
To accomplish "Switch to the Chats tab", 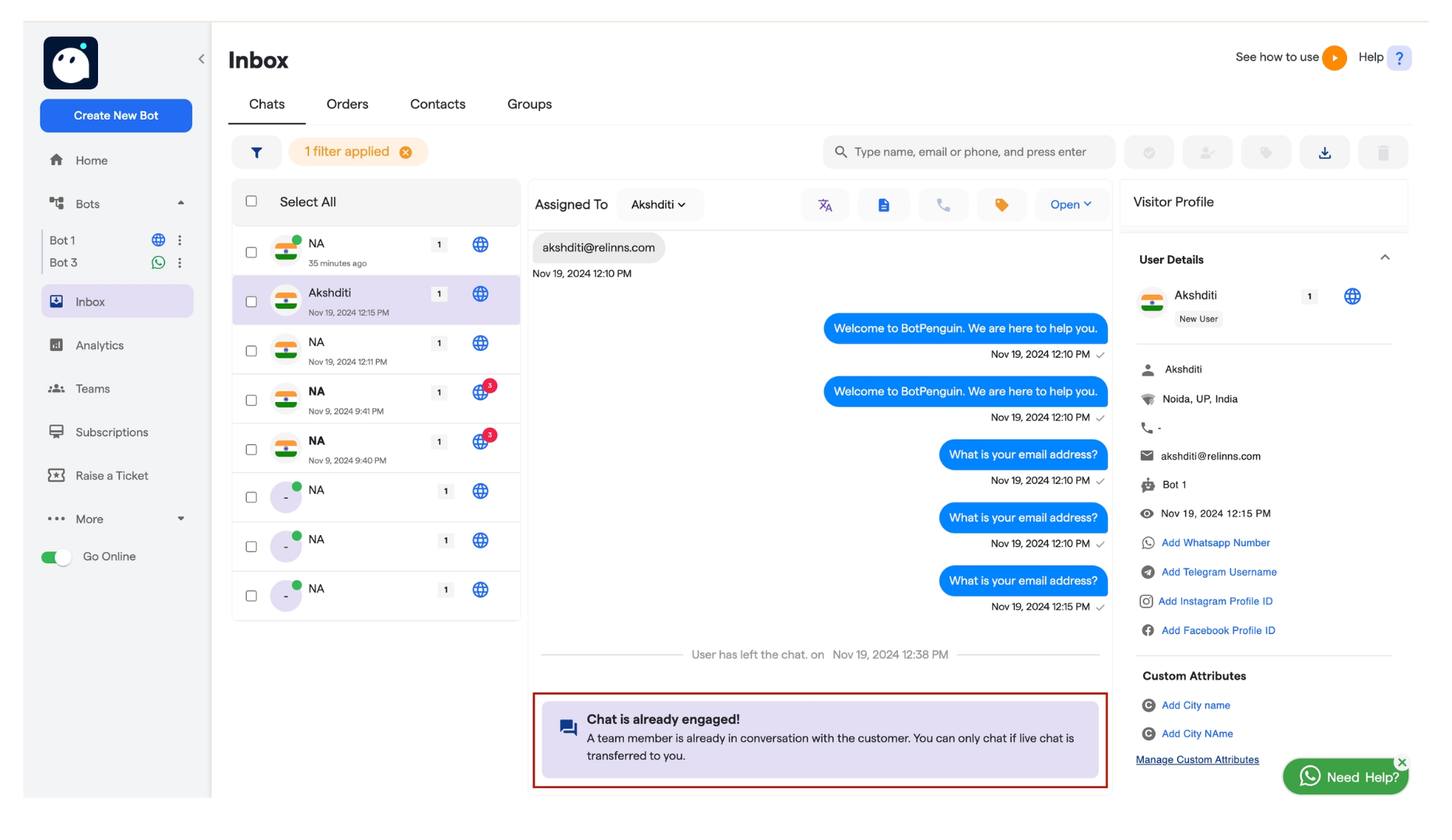I will pos(267,104).
